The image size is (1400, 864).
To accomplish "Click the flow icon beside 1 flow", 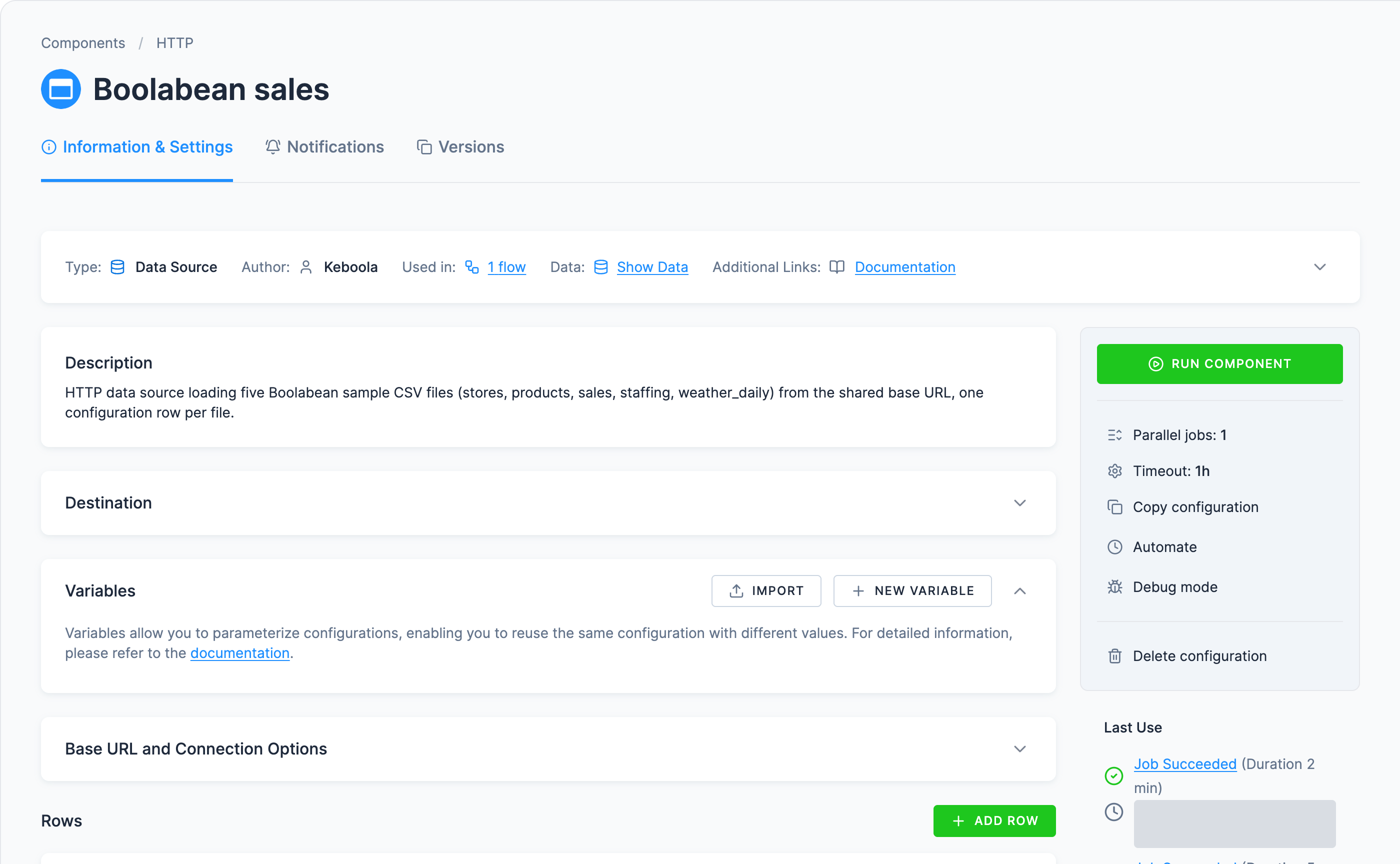I will (x=471, y=267).
